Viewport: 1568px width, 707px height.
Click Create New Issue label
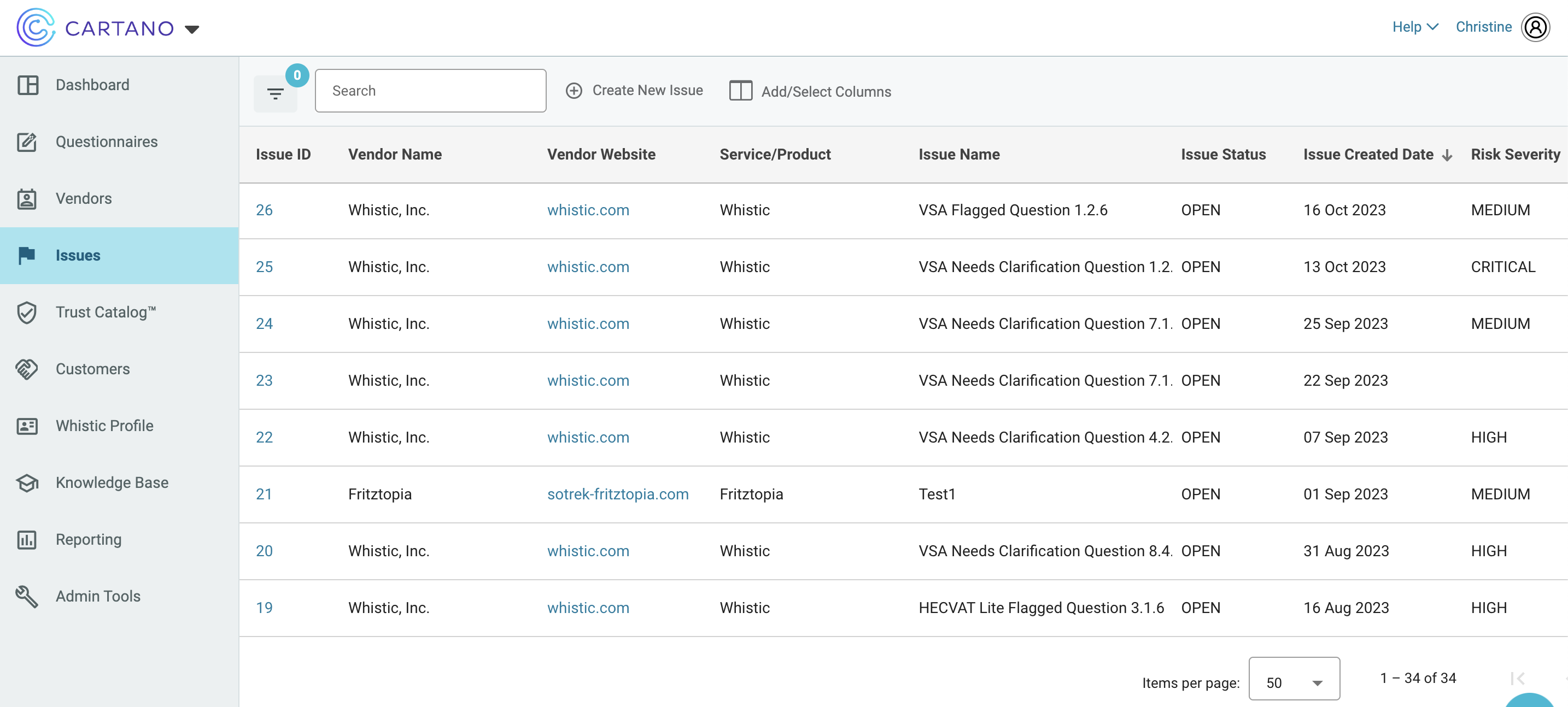pyautogui.click(x=648, y=91)
